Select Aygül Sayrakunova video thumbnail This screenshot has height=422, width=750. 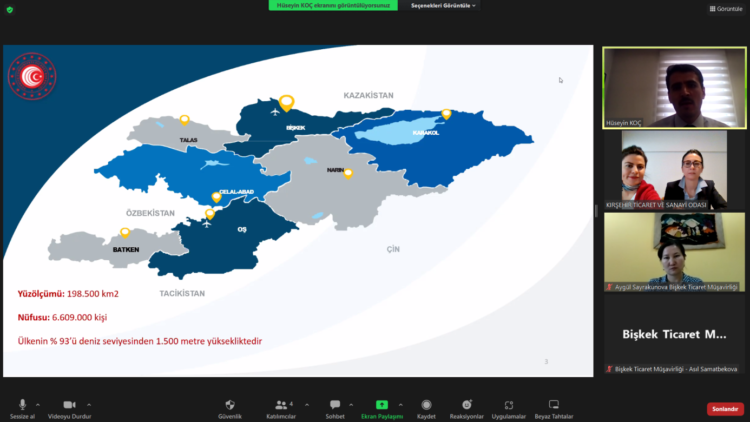tap(674, 252)
